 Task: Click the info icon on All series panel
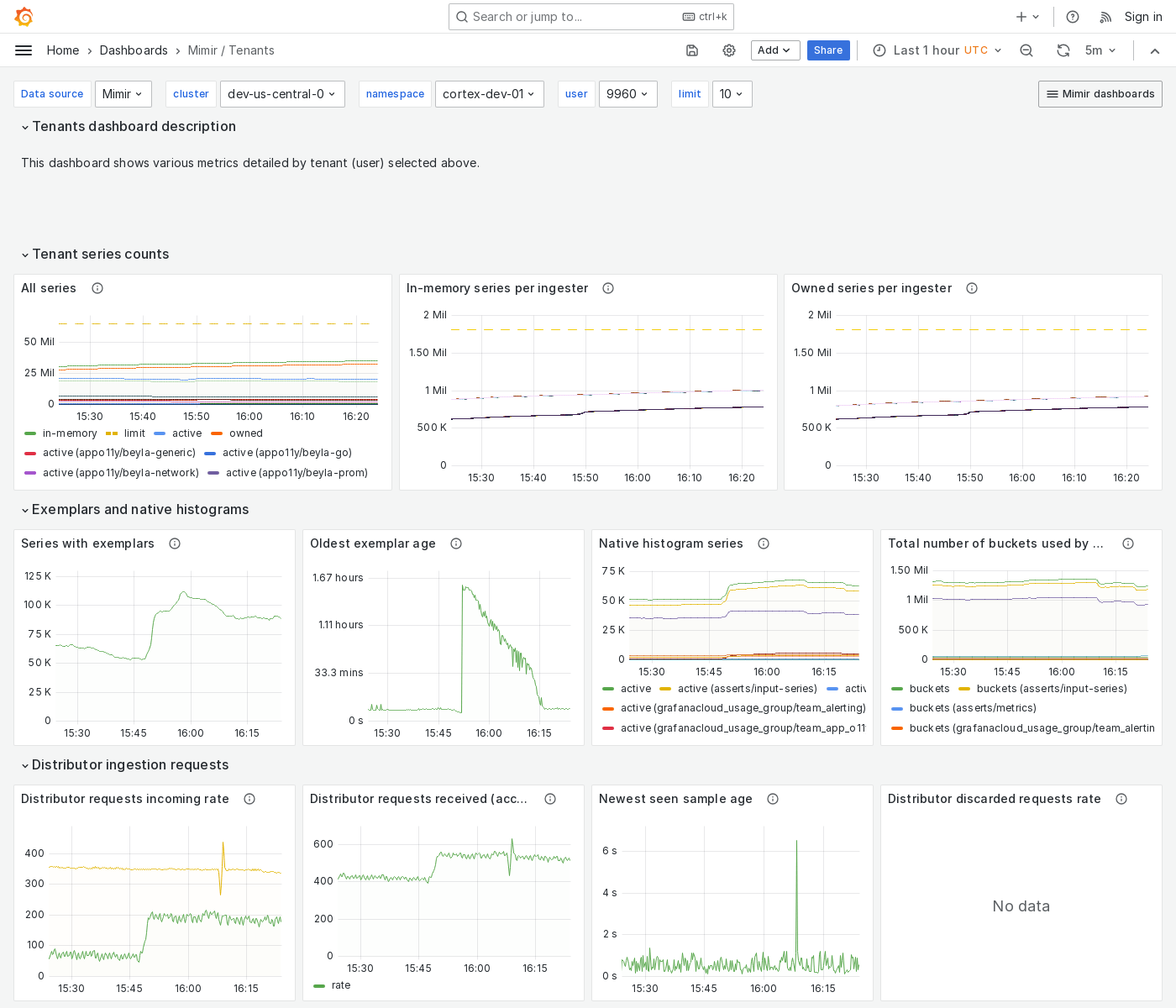[x=97, y=288]
